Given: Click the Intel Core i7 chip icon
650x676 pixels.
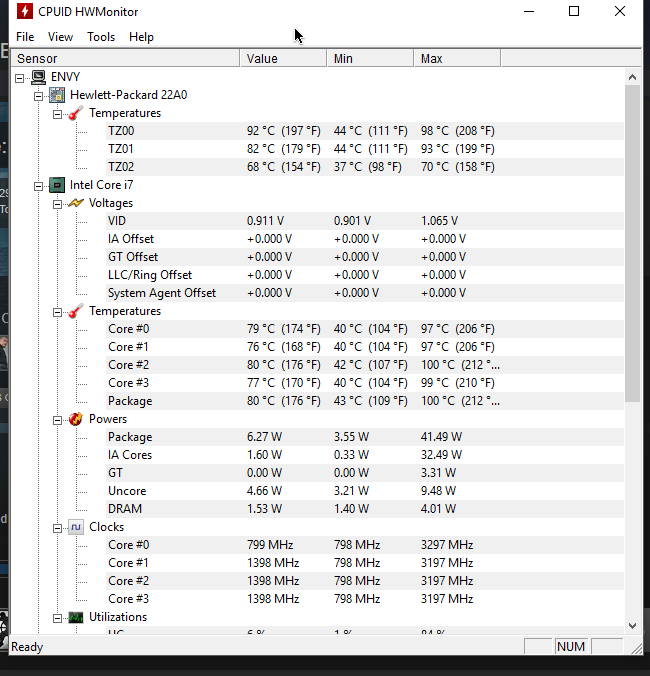Looking at the screenshot, I should [x=57, y=185].
